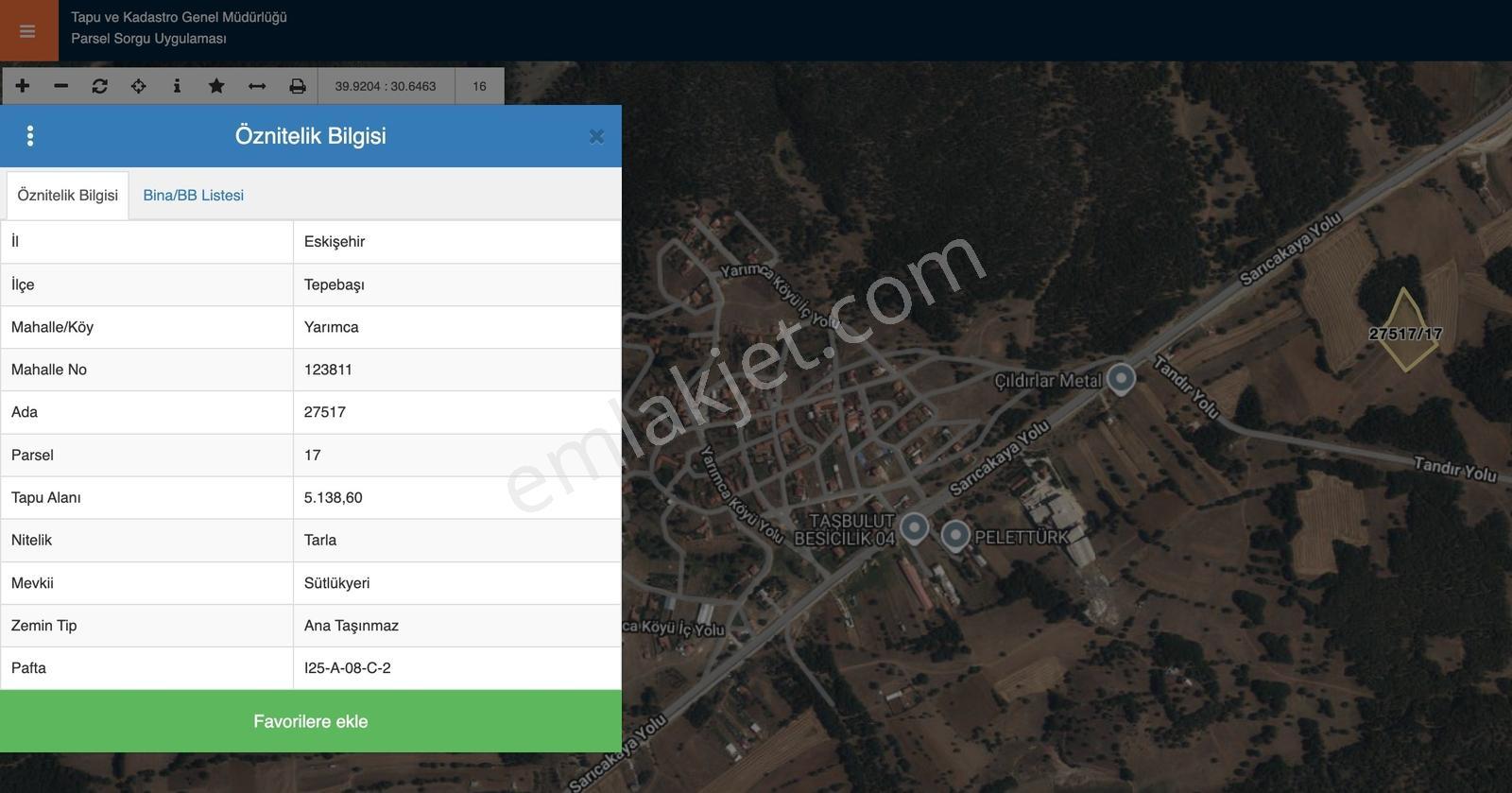The height and width of the screenshot is (793, 1512).
Task: Click the Tapu Alanı row label
Action: click(46, 497)
